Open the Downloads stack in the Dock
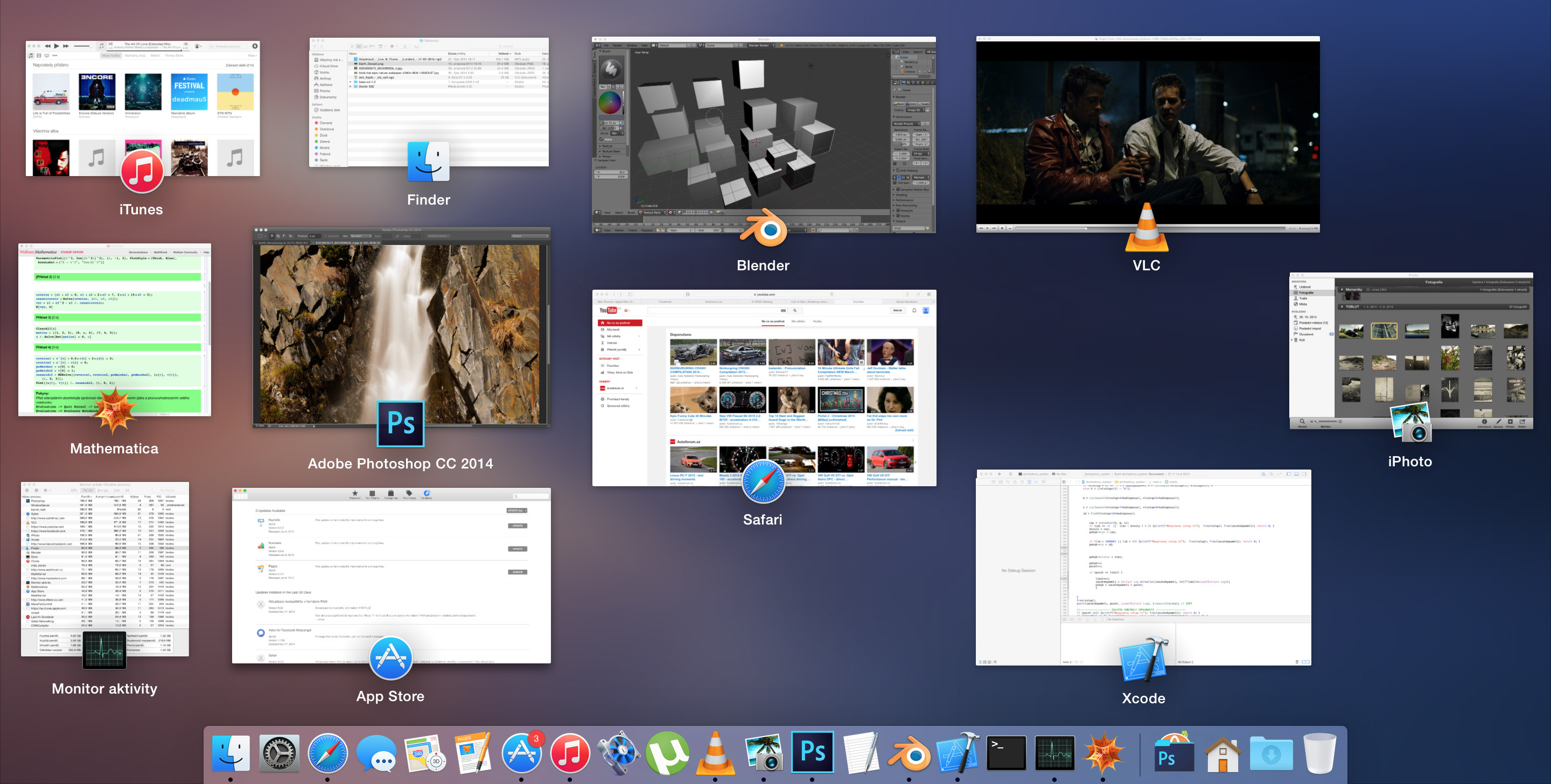 click(1271, 753)
